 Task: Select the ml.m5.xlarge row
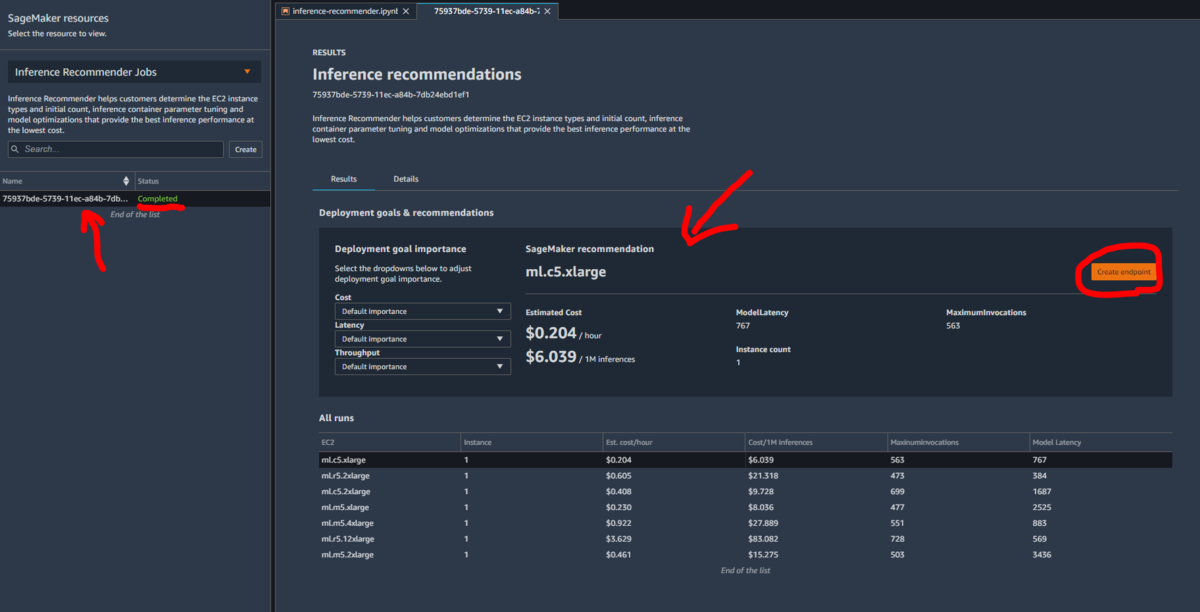745,507
